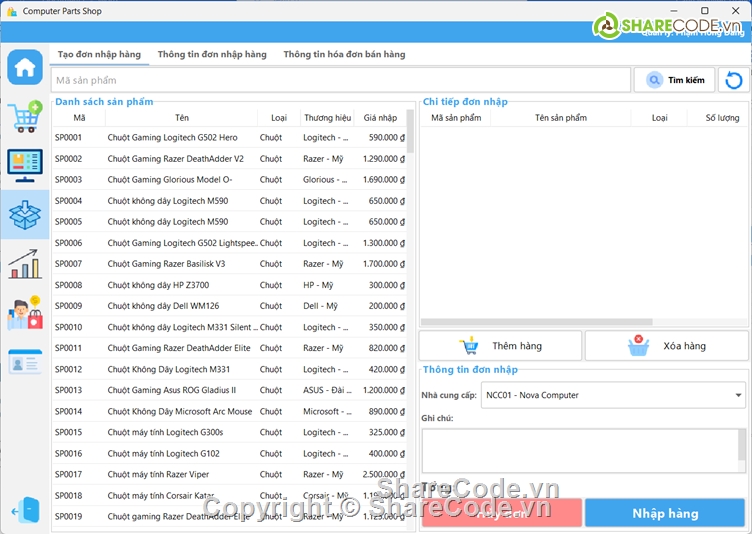Sort product list by Mã column header
This screenshot has height=534, width=752.
(79, 118)
